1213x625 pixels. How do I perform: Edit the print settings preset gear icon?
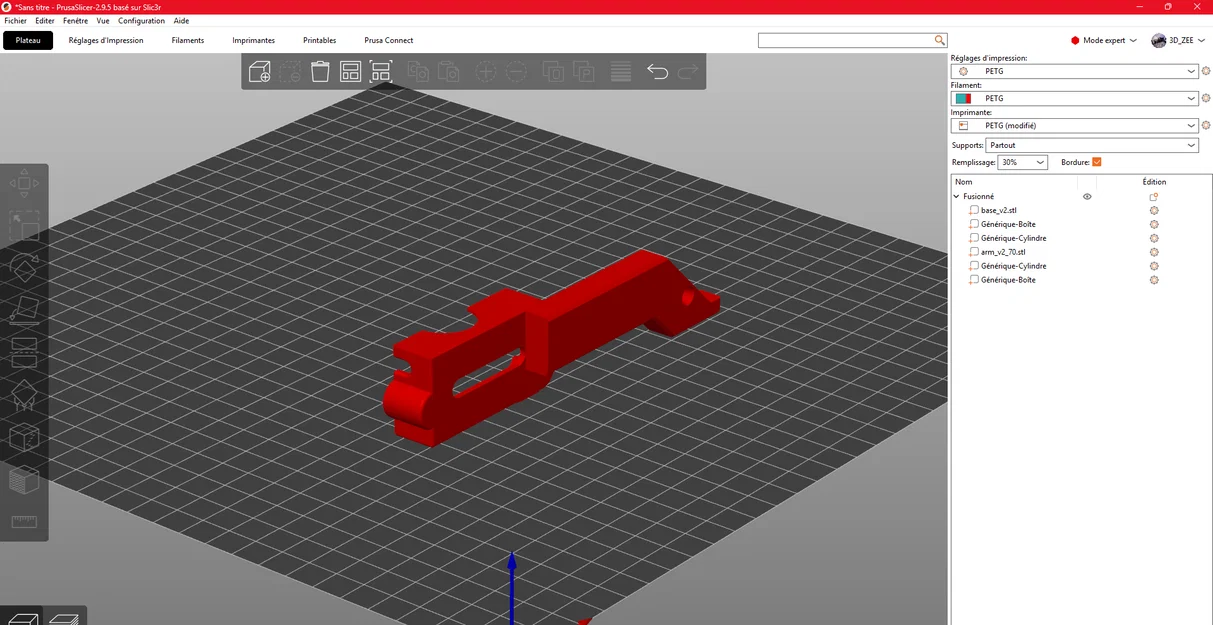1206,71
